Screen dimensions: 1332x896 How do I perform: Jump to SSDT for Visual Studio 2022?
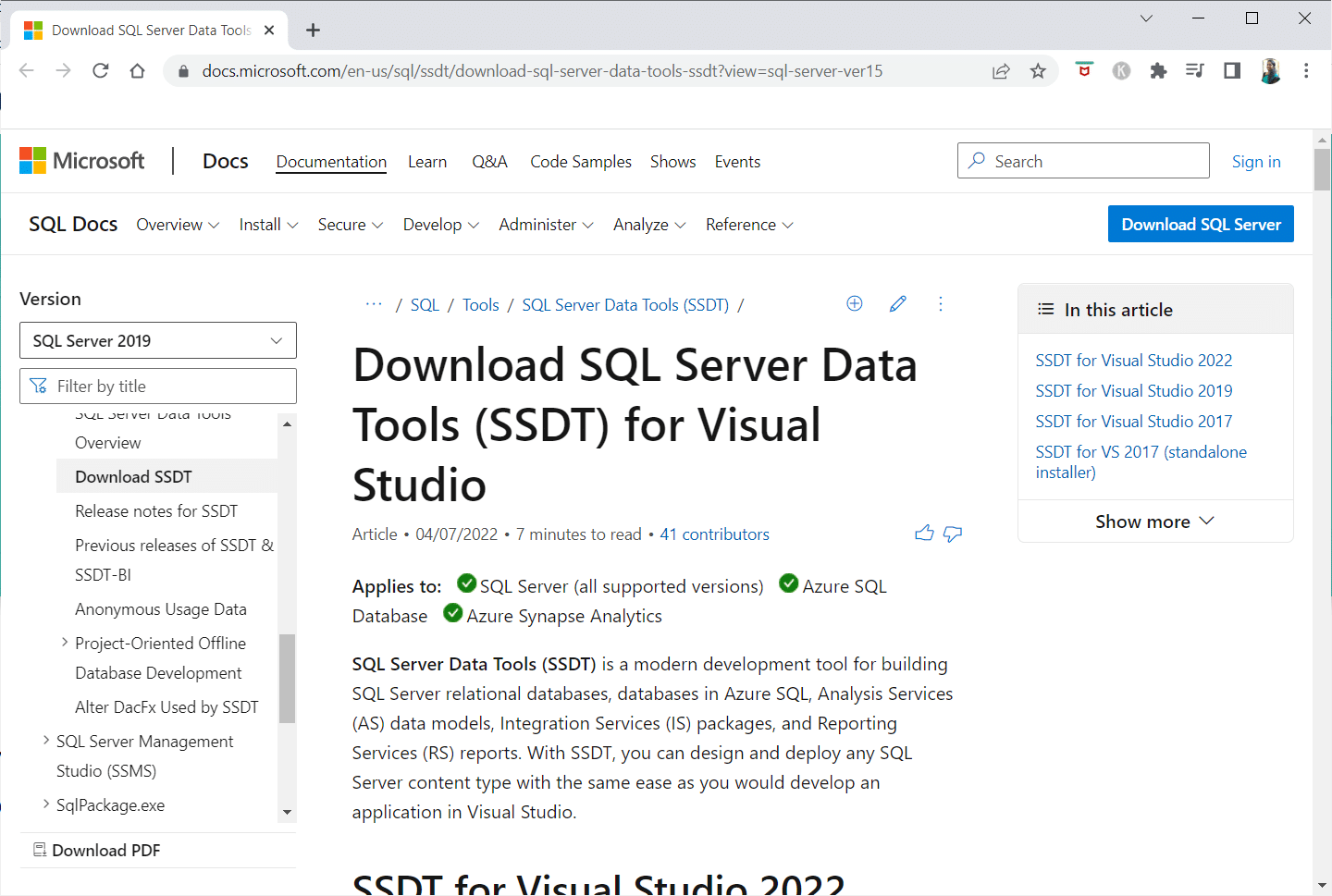1134,361
